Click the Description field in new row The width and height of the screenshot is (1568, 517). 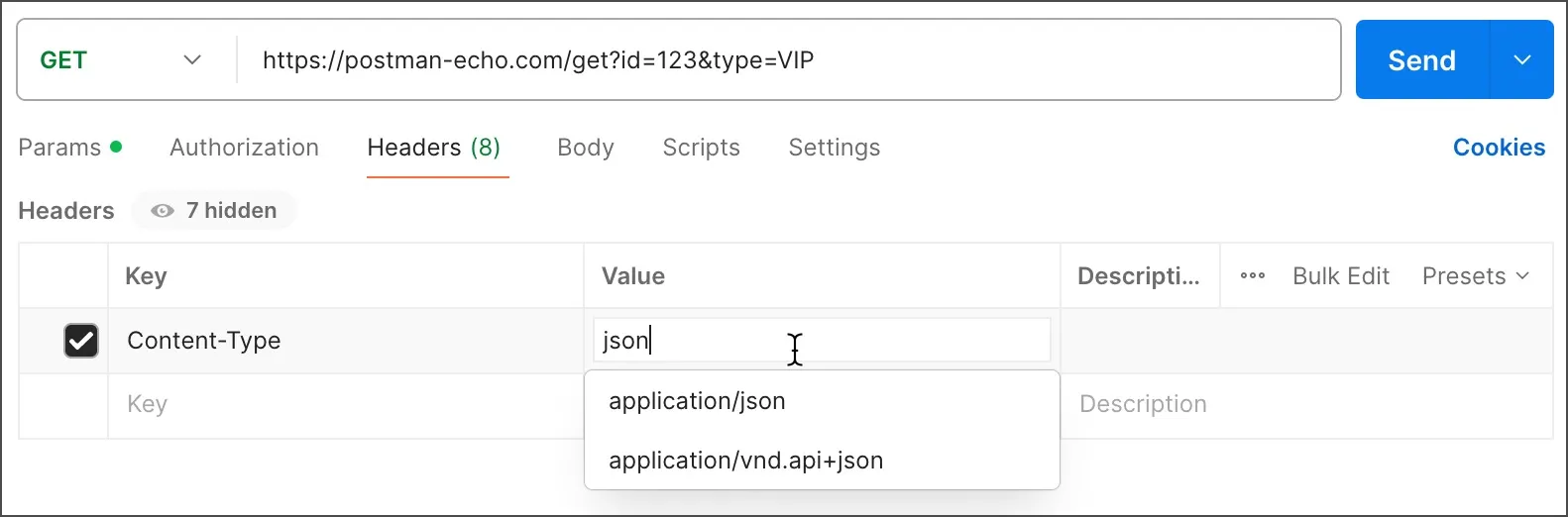tap(1305, 405)
